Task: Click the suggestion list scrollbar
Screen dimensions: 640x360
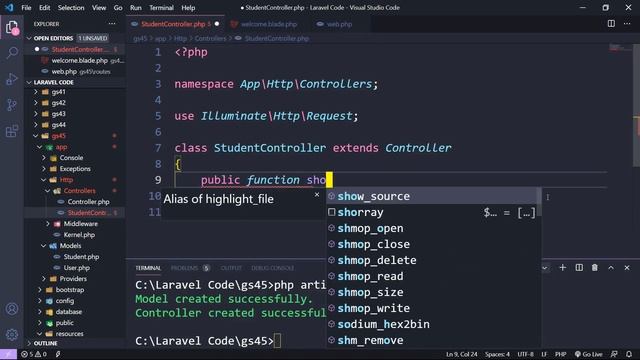Action: click(x=539, y=202)
